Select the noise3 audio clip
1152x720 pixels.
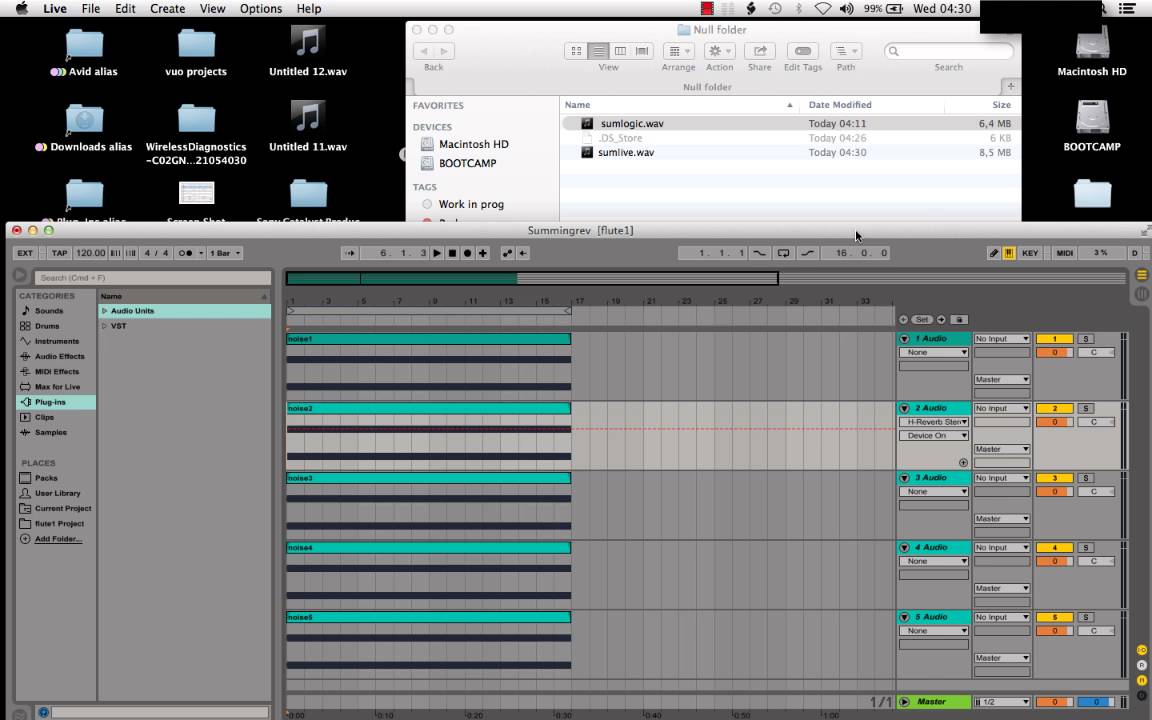[428, 478]
